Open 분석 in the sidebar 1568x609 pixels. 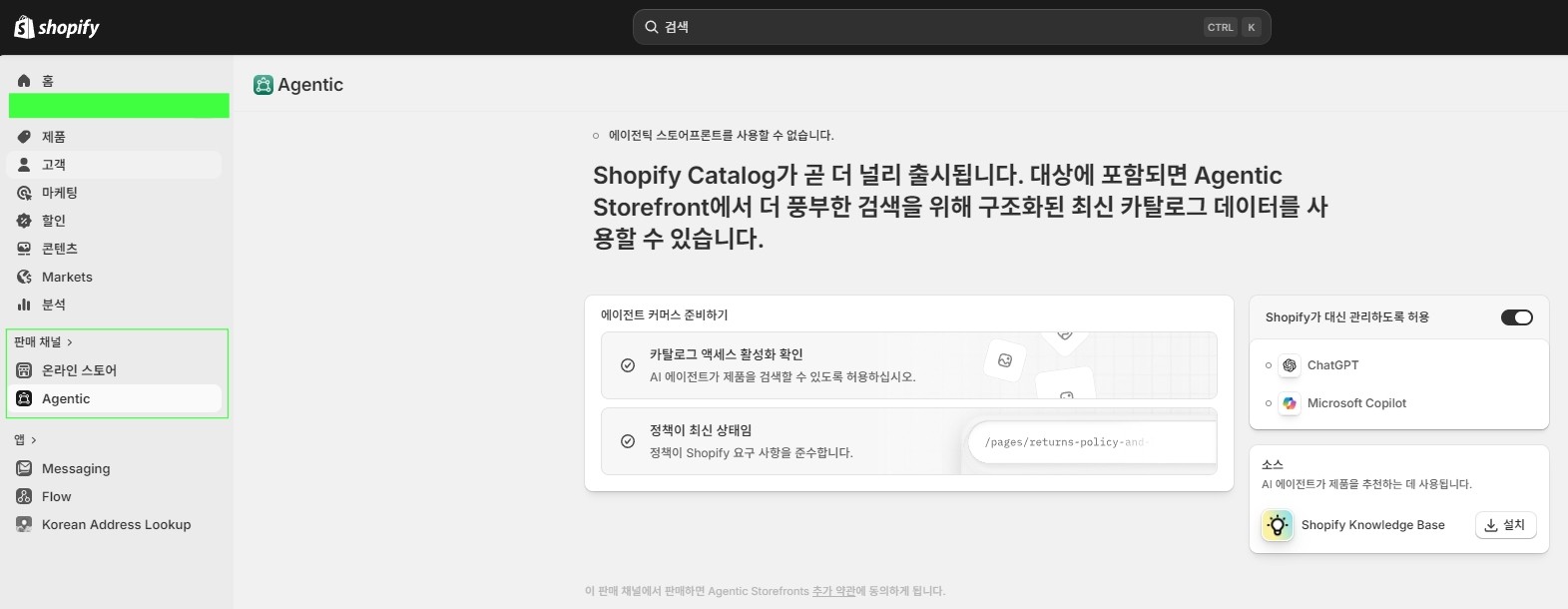(114, 304)
